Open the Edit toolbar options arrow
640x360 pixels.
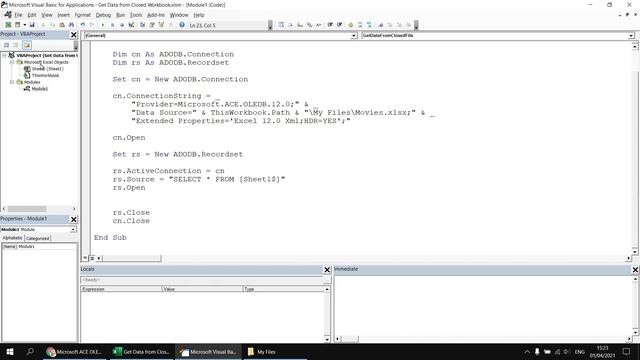click(x=416, y=25)
